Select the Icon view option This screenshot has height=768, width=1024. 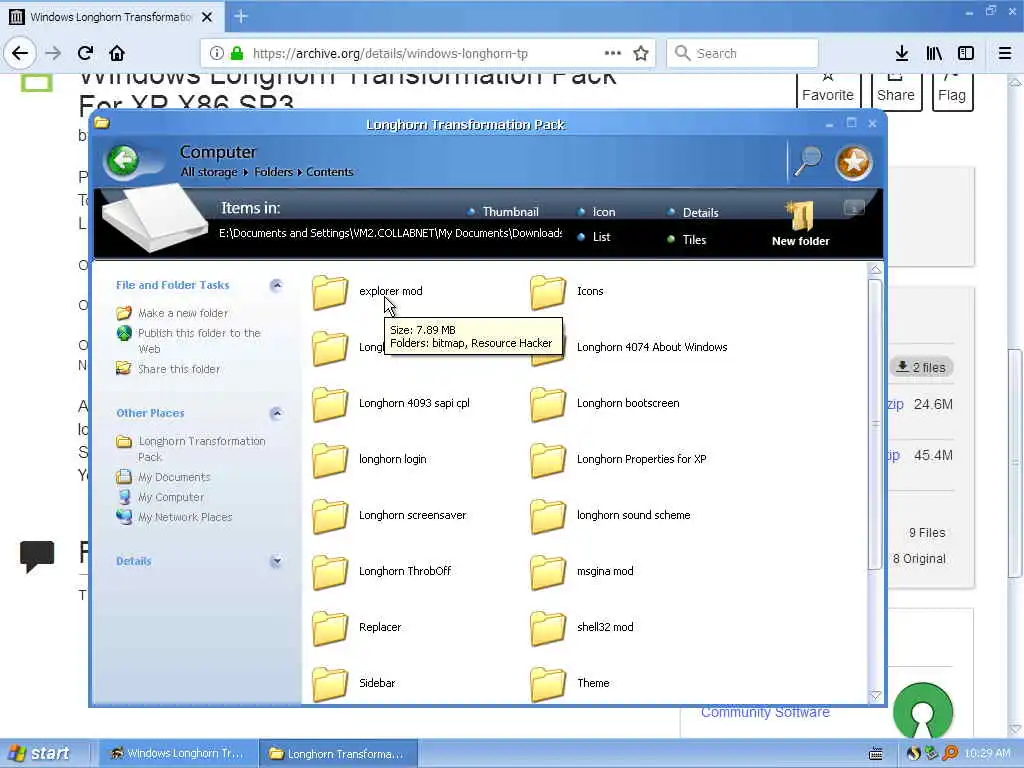tap(596, 212)
